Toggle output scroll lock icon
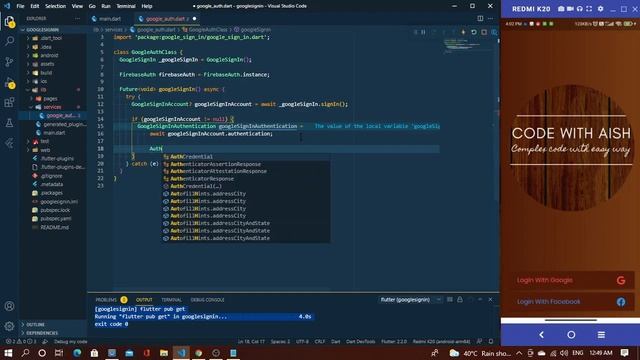 pos(460,300)
